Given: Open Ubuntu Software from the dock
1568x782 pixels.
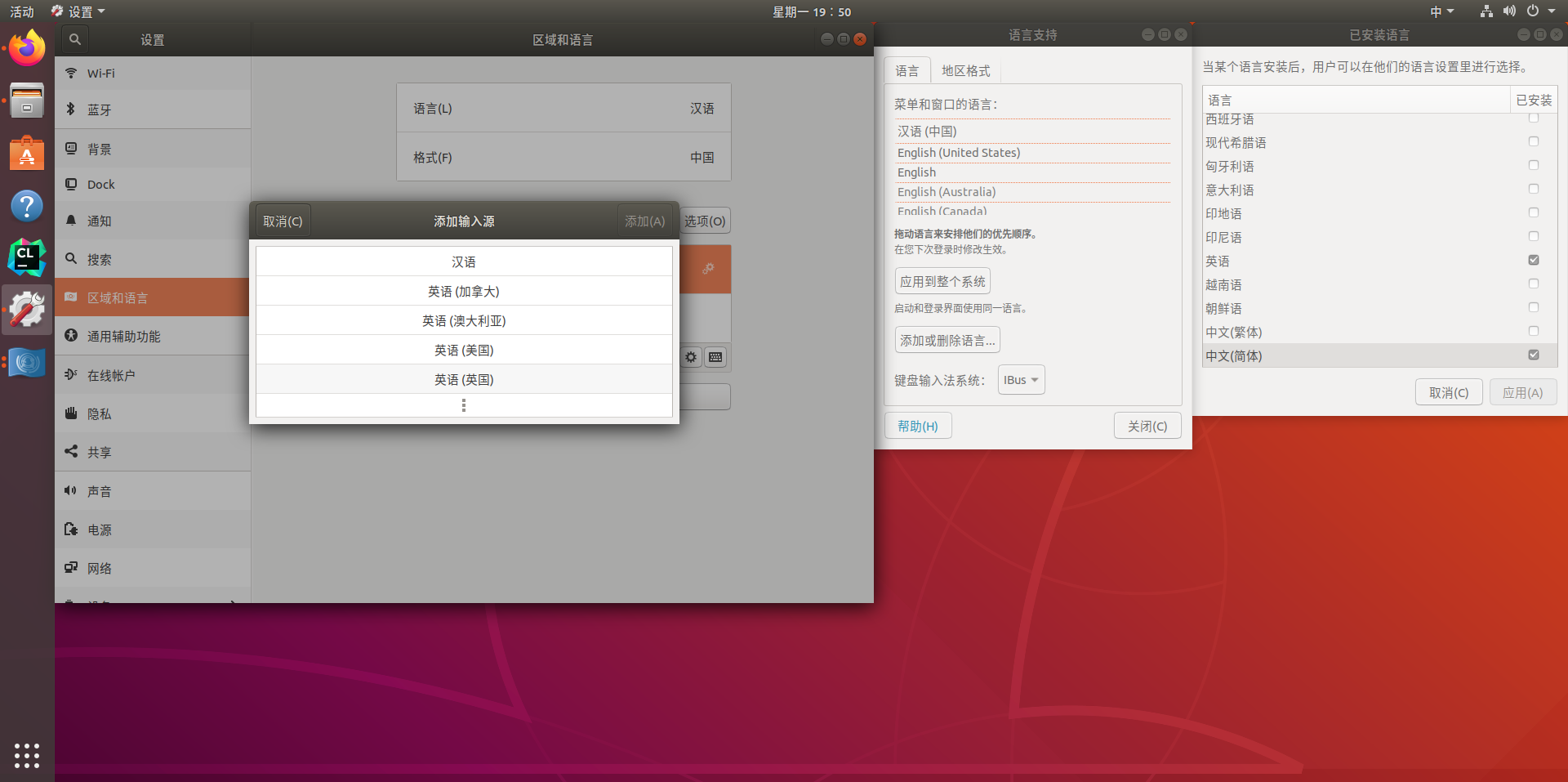Looking at the screenshot, I should (27, 154).
